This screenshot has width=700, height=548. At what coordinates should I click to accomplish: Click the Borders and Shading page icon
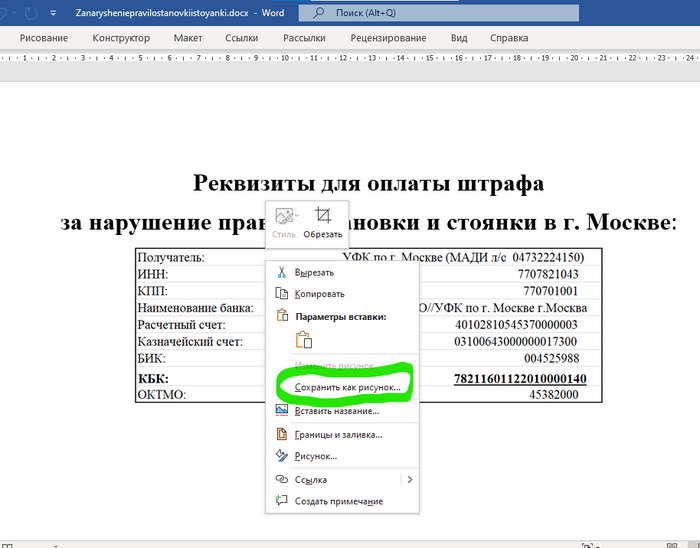[x=282, y=434]
